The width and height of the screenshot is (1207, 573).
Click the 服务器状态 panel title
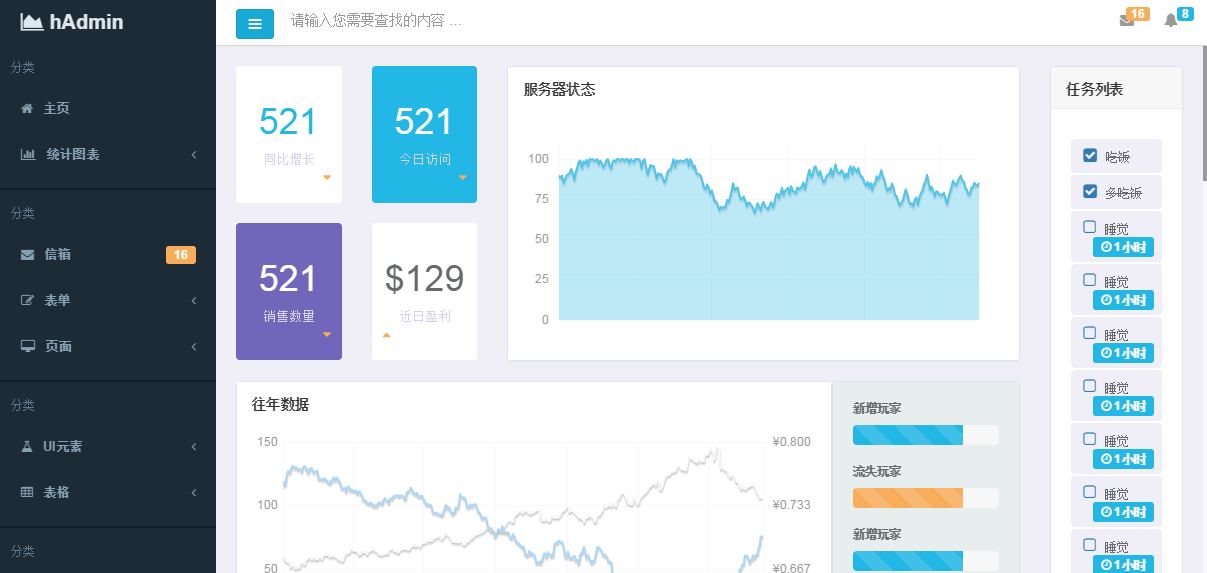pyautogui.click(x=559, y=90)
